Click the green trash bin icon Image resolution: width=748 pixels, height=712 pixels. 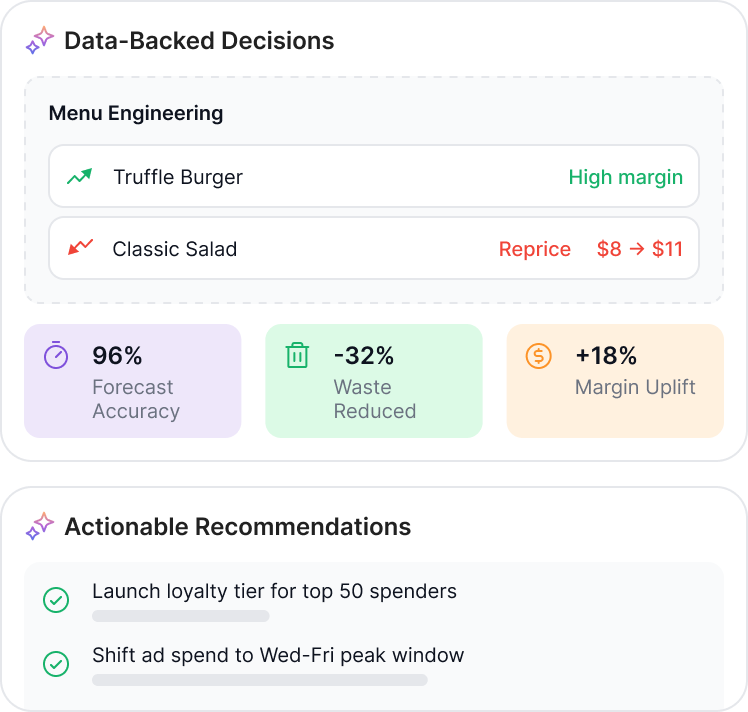297,355
